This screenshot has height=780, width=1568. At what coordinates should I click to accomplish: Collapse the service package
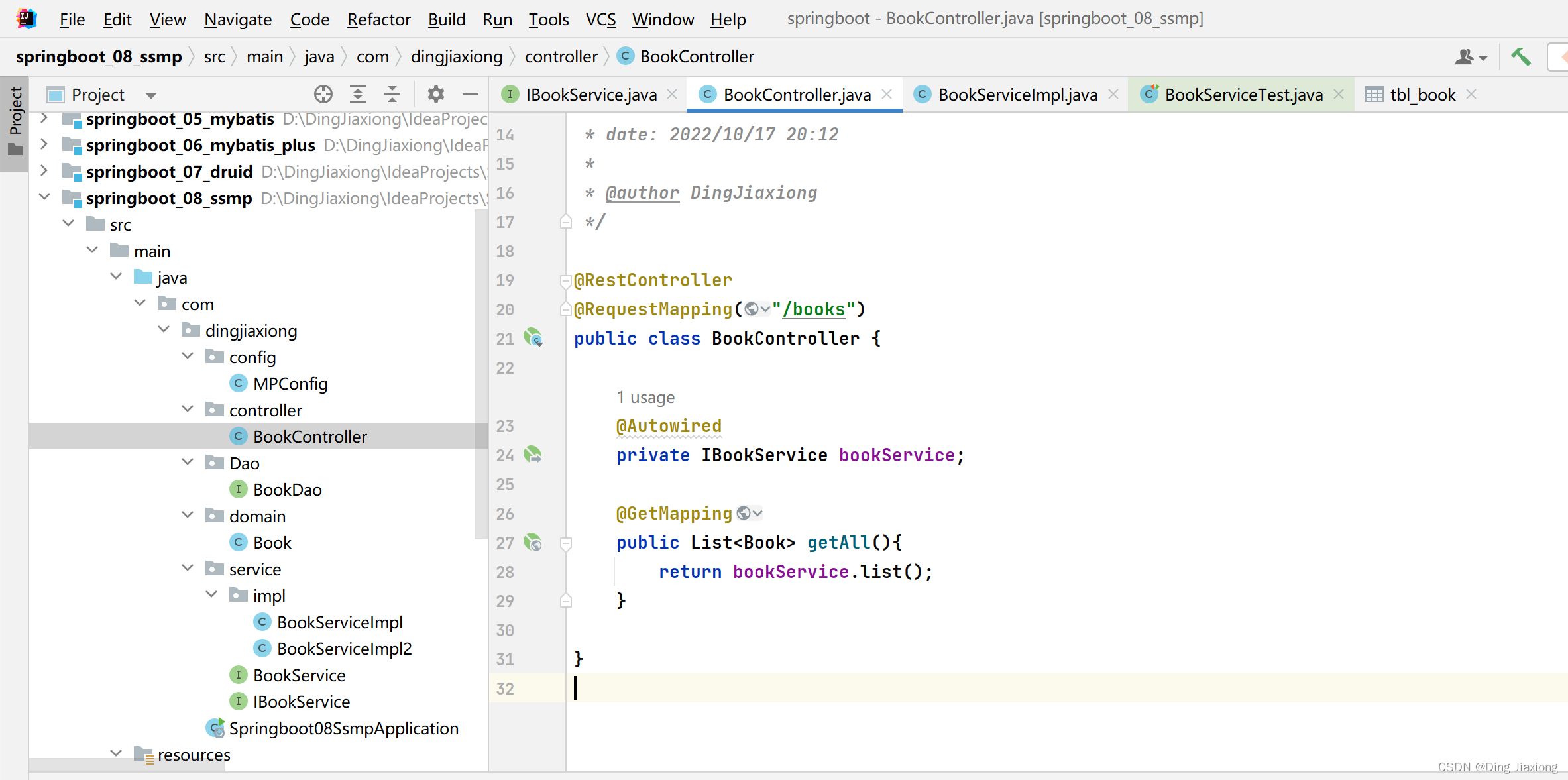tap(188, 568)
